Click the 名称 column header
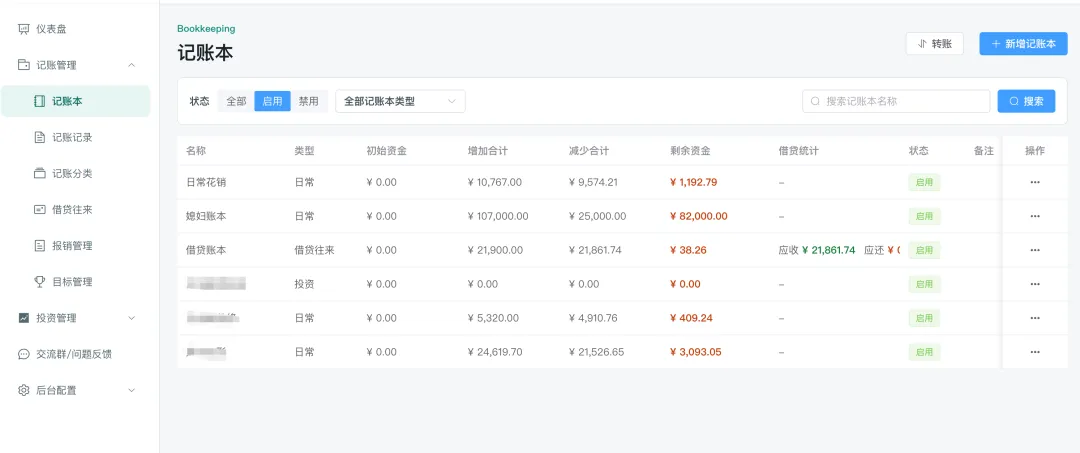Viewport: 1080px width, 453px height. pyautogui.click(x=196, y=151)
